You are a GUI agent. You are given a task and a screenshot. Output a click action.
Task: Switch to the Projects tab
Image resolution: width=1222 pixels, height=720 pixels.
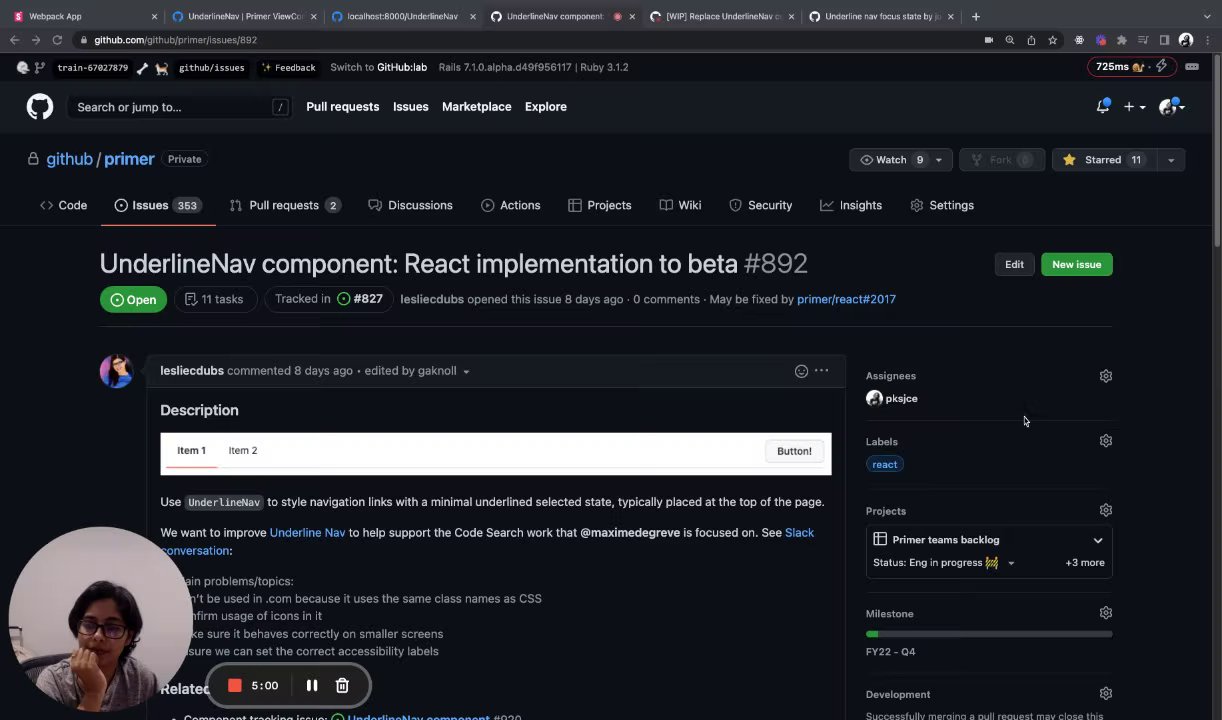pyautogui.click(x=599, y=205)
